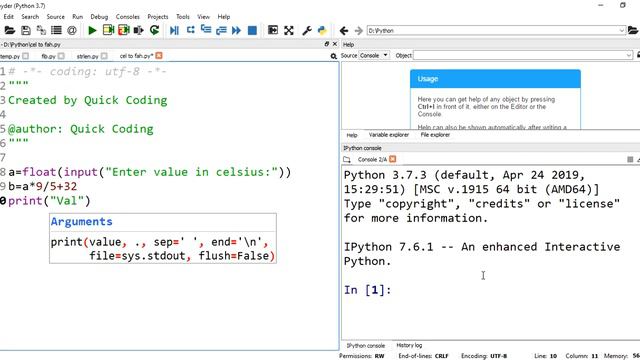
Task: Close Console 2/A tab
Action: click(x=393, y=159)
